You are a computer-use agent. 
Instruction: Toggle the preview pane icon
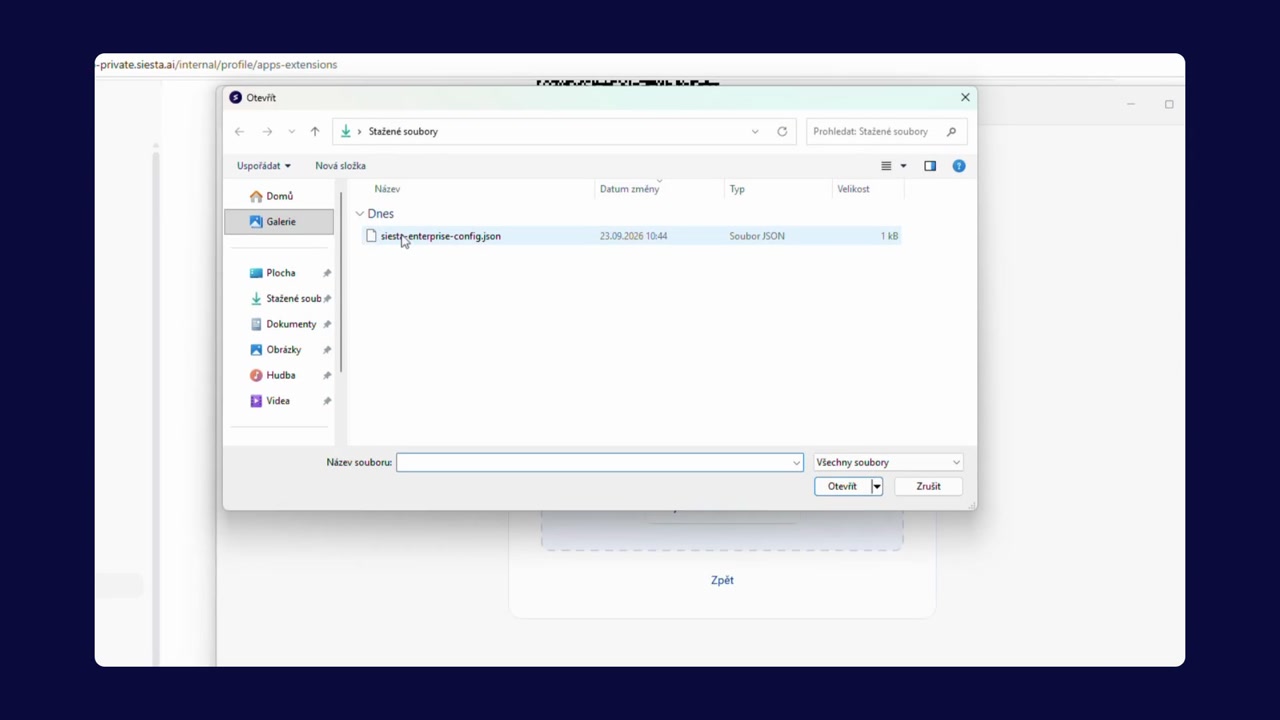[x=930, y=166]
